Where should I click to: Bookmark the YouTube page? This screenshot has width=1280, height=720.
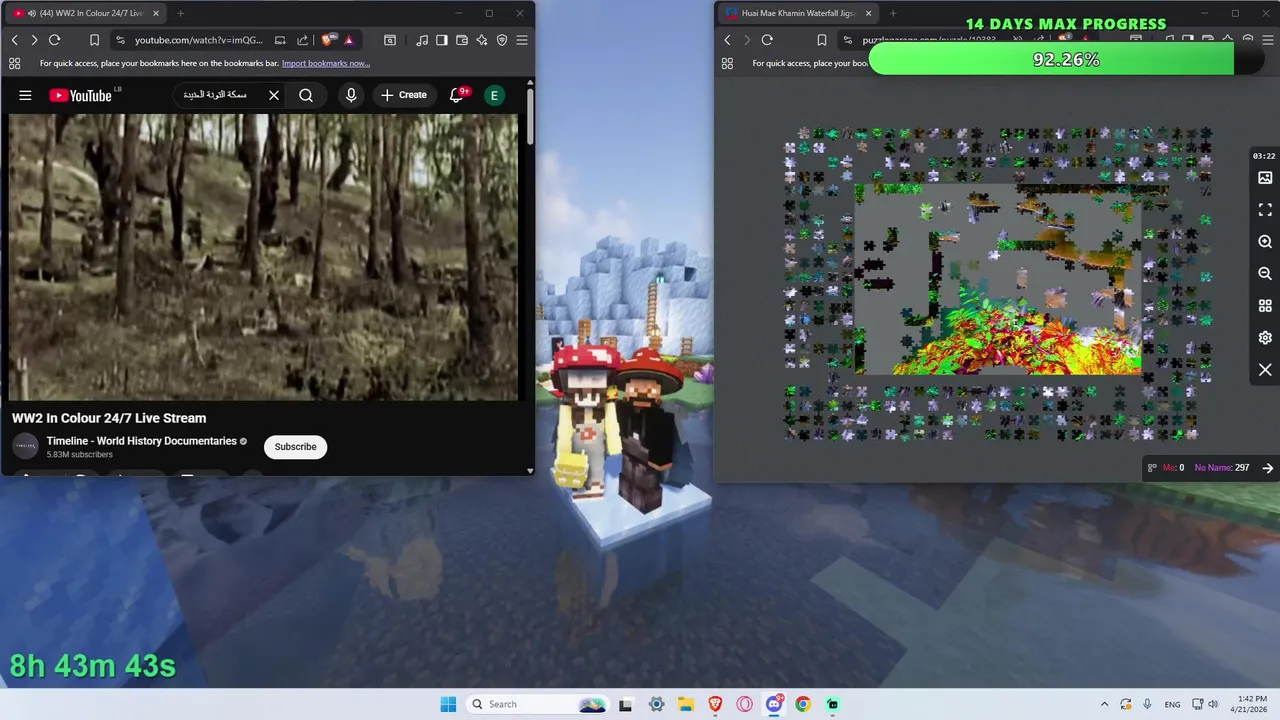pyautogui.click(x=94, y=40)
